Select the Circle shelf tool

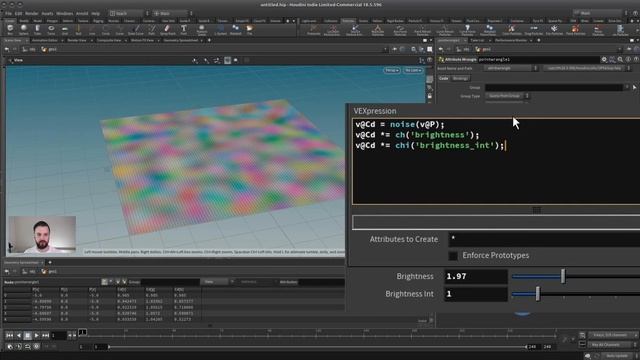[x=106, y=29]
